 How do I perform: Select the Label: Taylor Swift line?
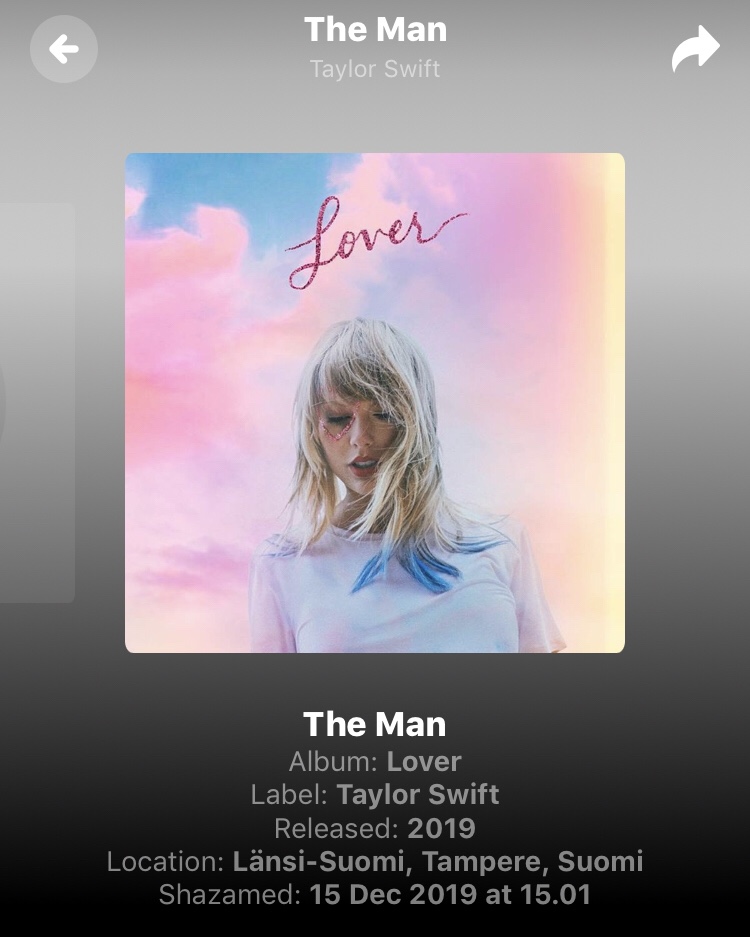375,795
